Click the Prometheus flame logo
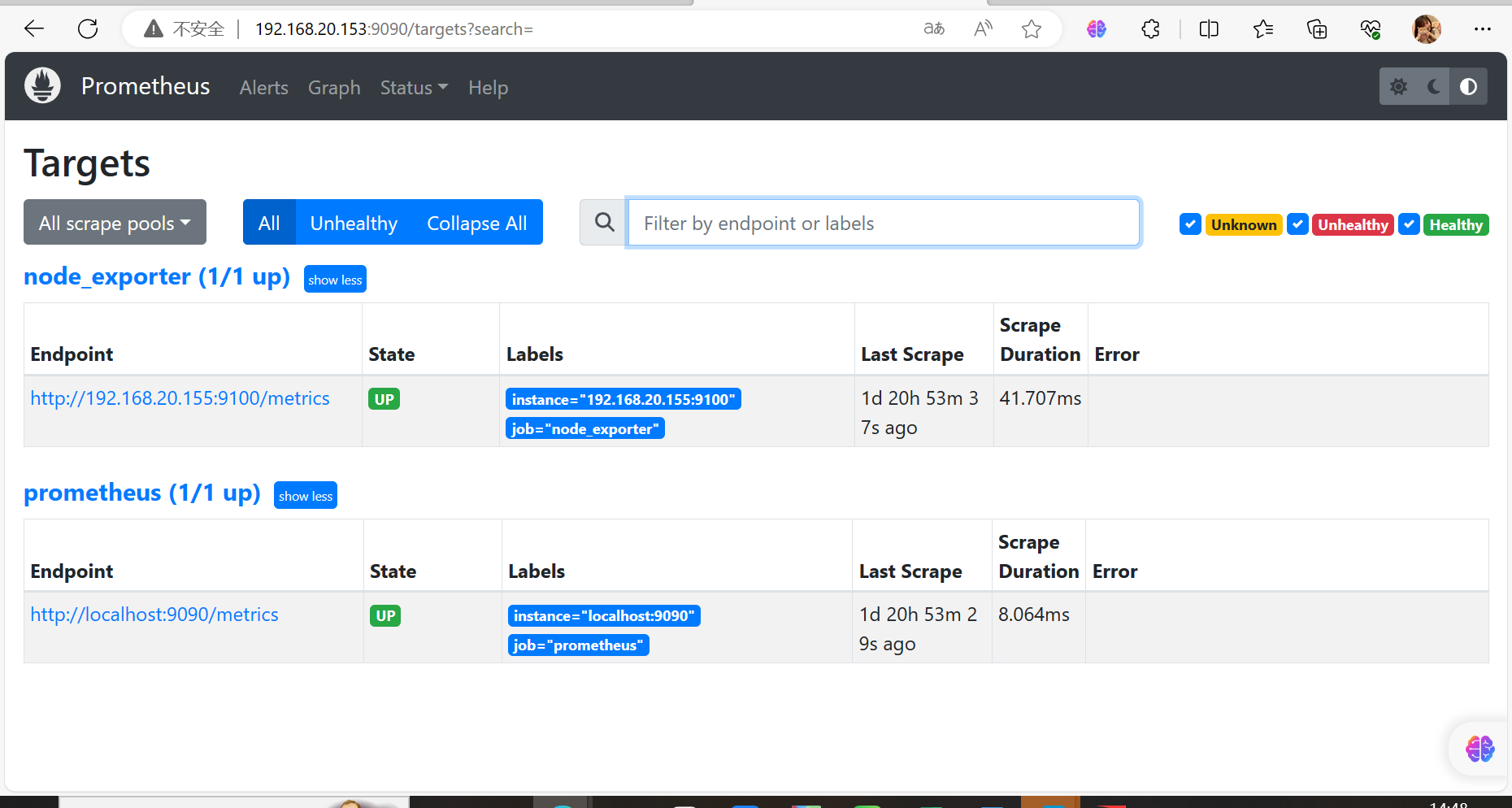Screen dimensions: 1512x808 point(42,85)
